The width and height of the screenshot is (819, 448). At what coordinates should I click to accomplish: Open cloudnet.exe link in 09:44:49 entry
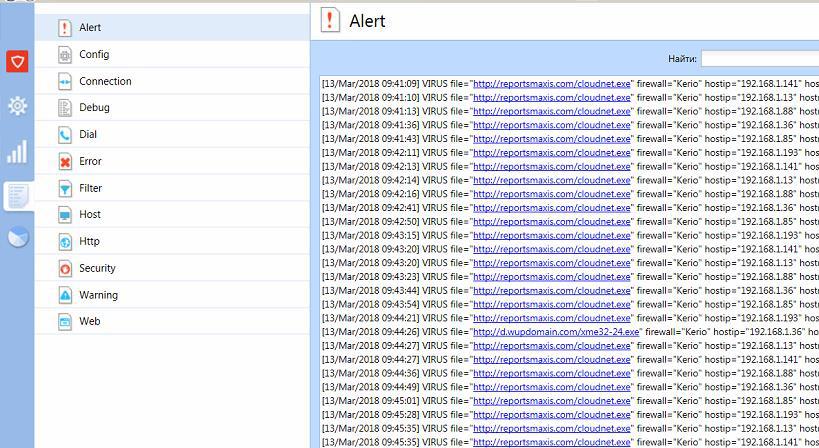(552, 387)
